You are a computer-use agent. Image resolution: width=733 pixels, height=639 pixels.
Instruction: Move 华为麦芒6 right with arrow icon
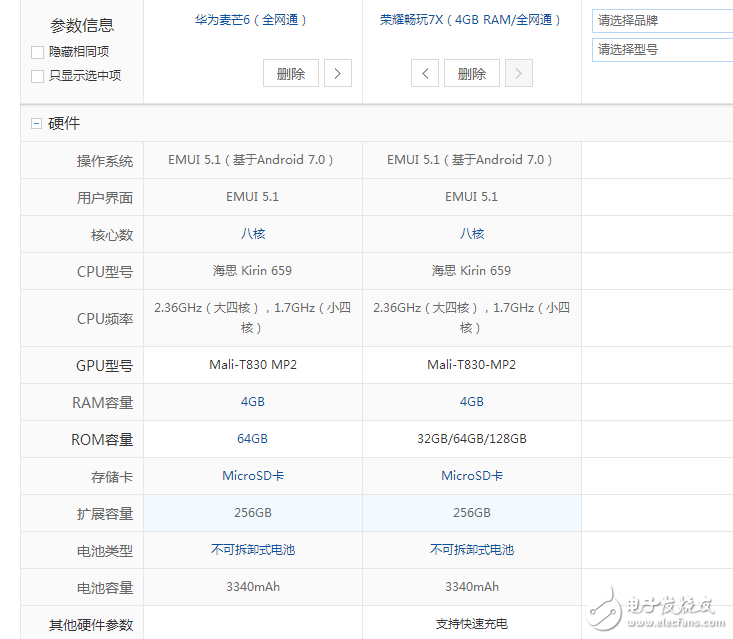coord(338,73)
